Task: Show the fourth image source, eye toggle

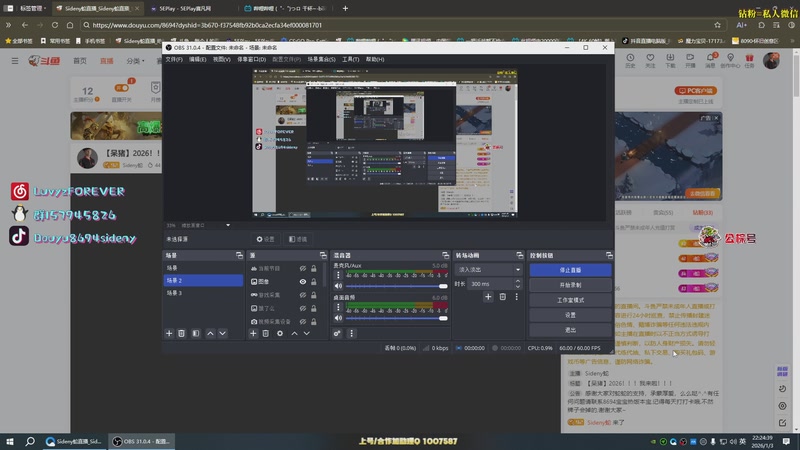Action: (303, 308)
